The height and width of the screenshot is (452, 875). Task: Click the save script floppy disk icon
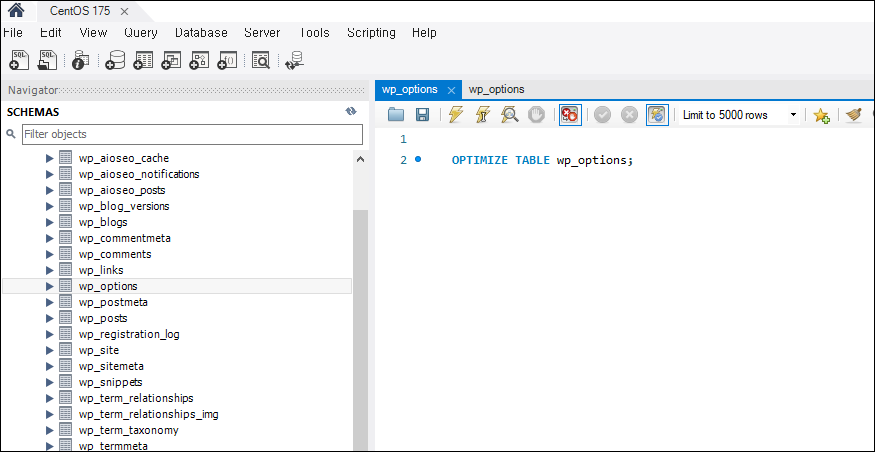pos(423,115)
